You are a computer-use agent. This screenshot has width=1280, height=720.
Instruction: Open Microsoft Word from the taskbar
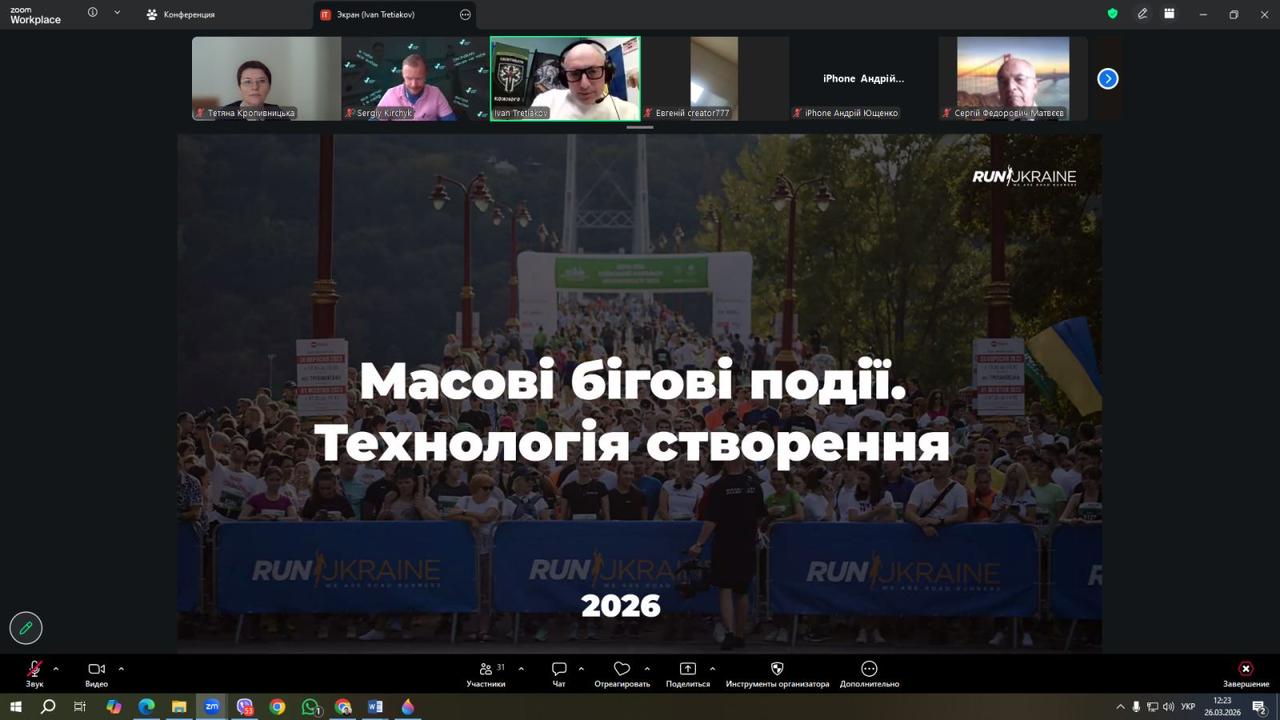point(375,707)
